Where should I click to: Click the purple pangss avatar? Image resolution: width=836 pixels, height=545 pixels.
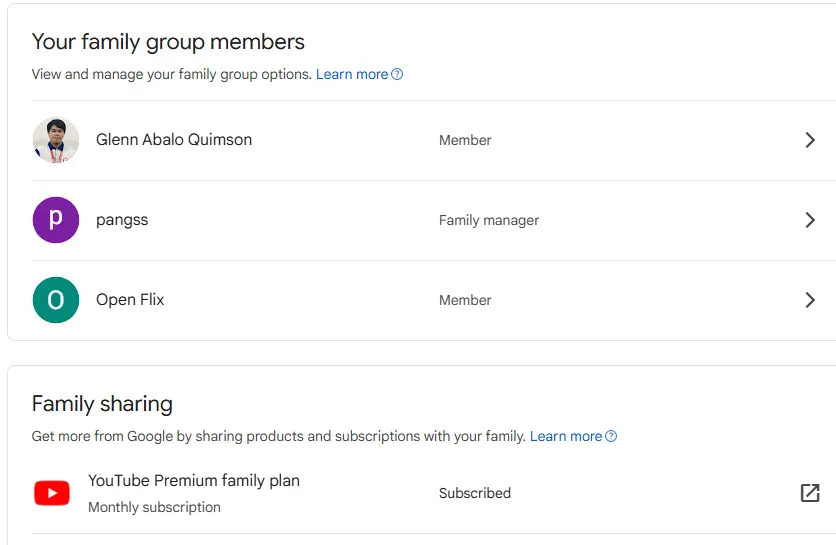[x=56, y=220]
